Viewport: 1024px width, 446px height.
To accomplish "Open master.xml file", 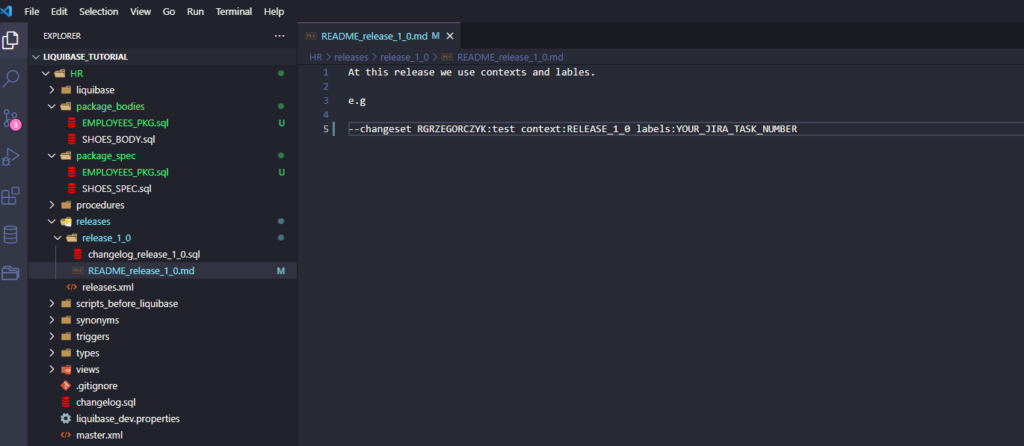I will click(x=162, y=435).
